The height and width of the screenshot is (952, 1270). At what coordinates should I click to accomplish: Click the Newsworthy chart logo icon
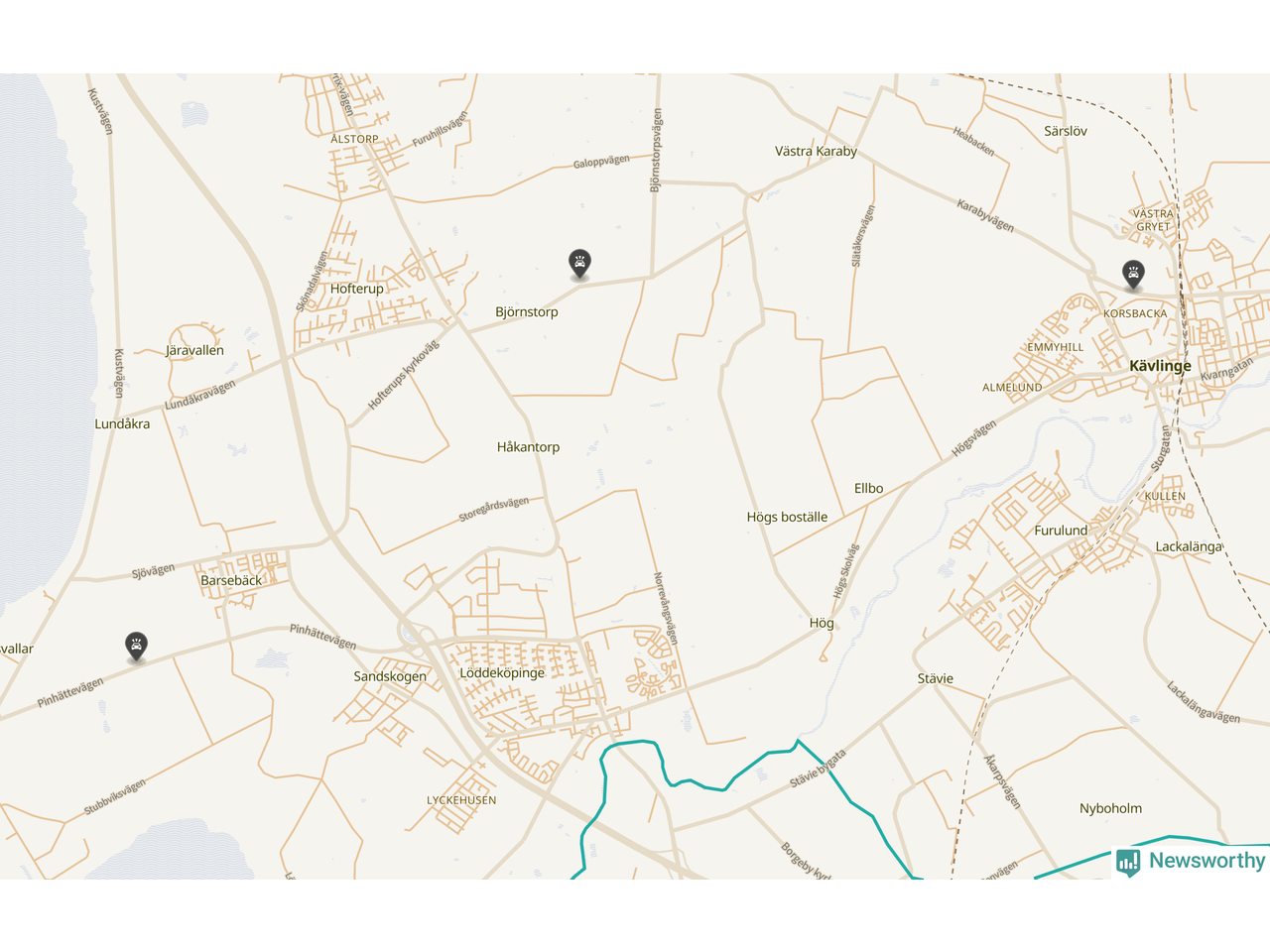(1128, 862)
